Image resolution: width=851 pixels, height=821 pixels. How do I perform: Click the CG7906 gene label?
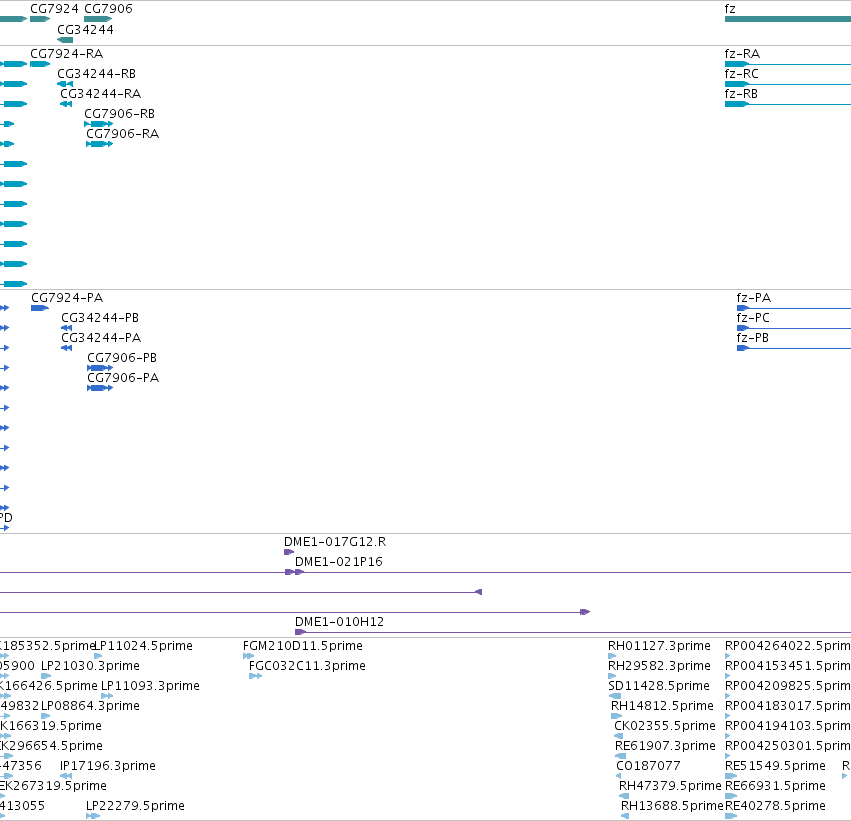click(x=109, y=9)
